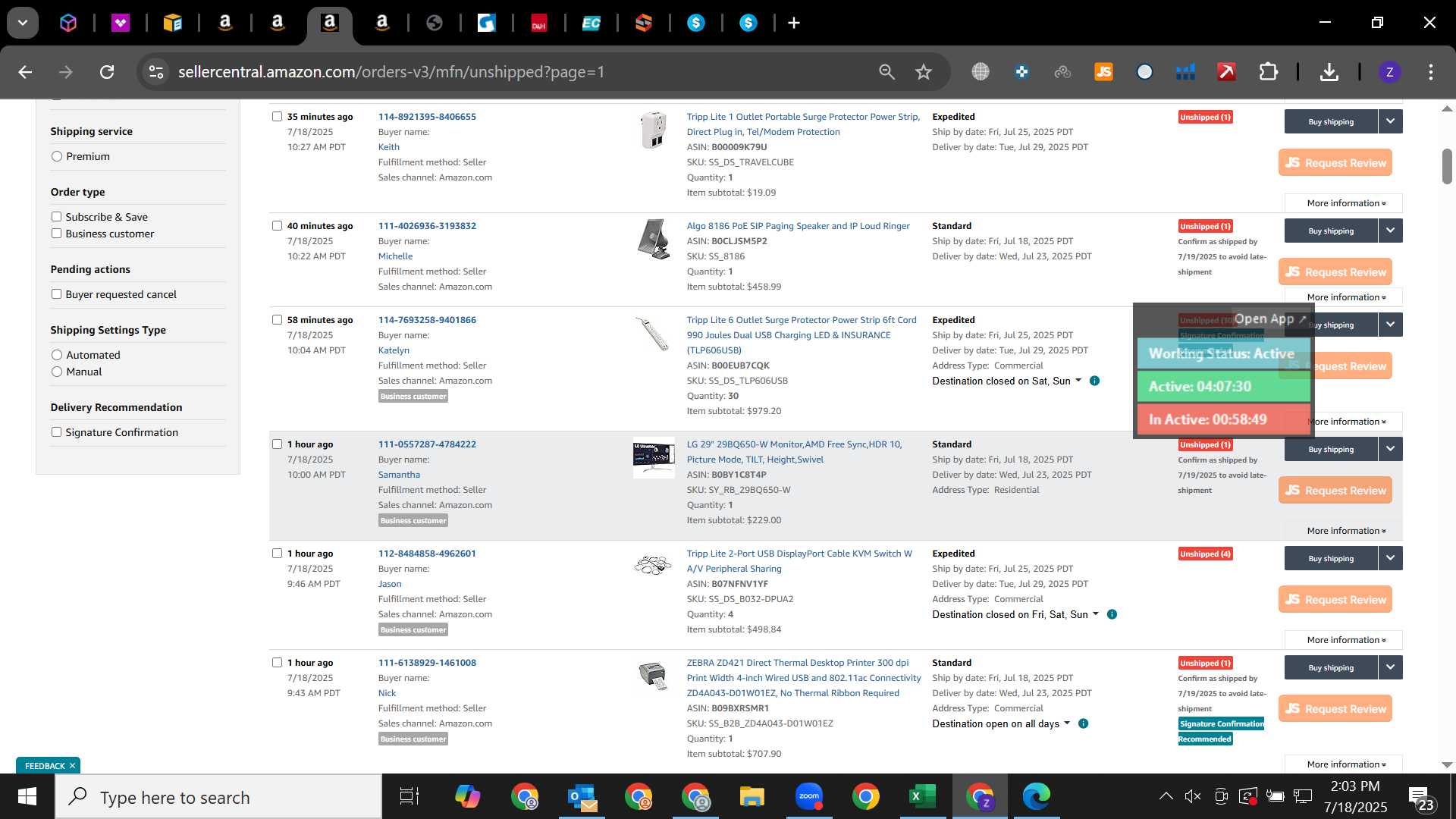The height and width of the screenshot is (819, 1456).
Task: Bookmark this page with the star icon
Action: point(923,72)
